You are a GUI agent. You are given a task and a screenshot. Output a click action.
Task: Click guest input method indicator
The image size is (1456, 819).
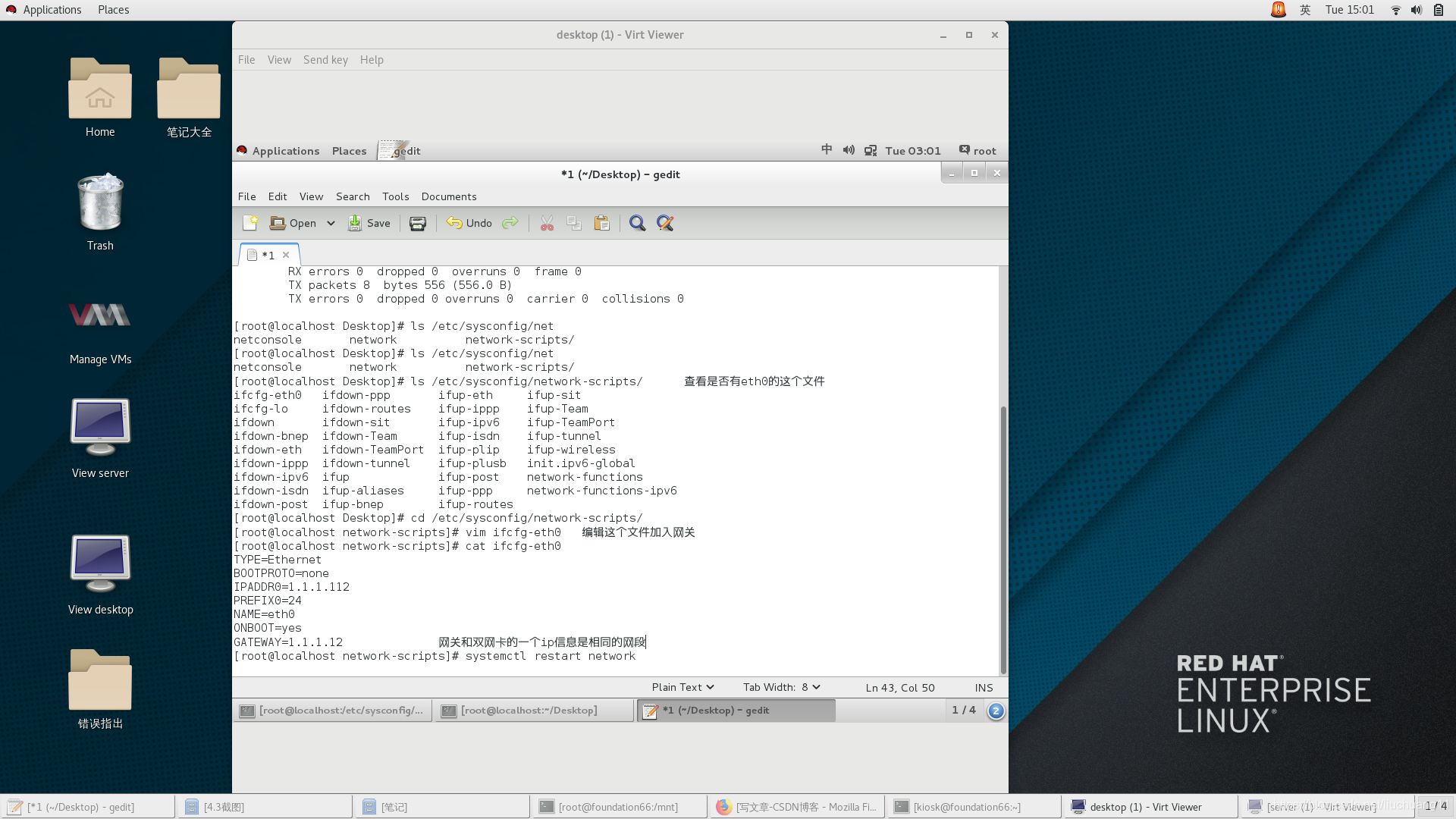(827, 150)
